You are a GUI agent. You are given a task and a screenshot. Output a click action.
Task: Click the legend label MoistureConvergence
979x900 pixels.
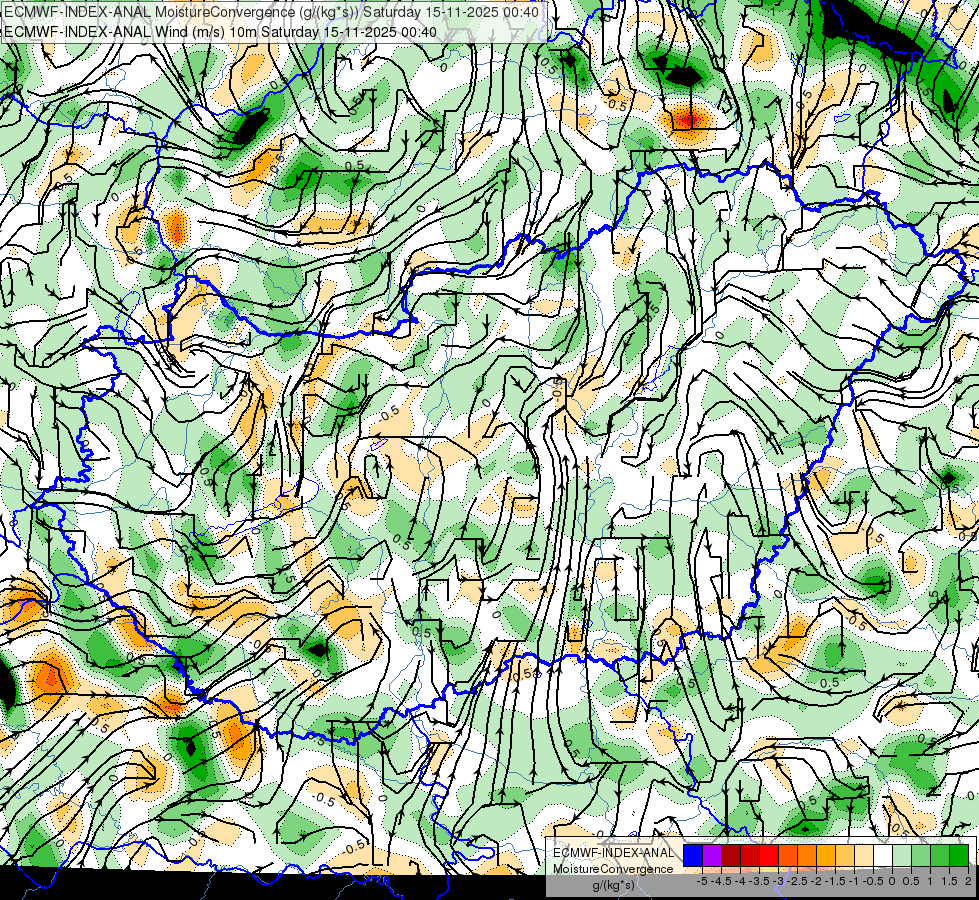tap(613, 869)
